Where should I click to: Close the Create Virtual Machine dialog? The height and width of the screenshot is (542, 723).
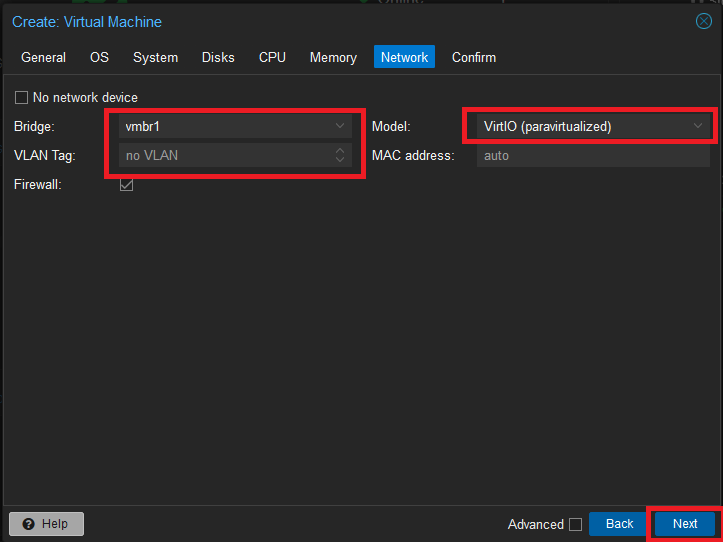click(x=704, y=21)
